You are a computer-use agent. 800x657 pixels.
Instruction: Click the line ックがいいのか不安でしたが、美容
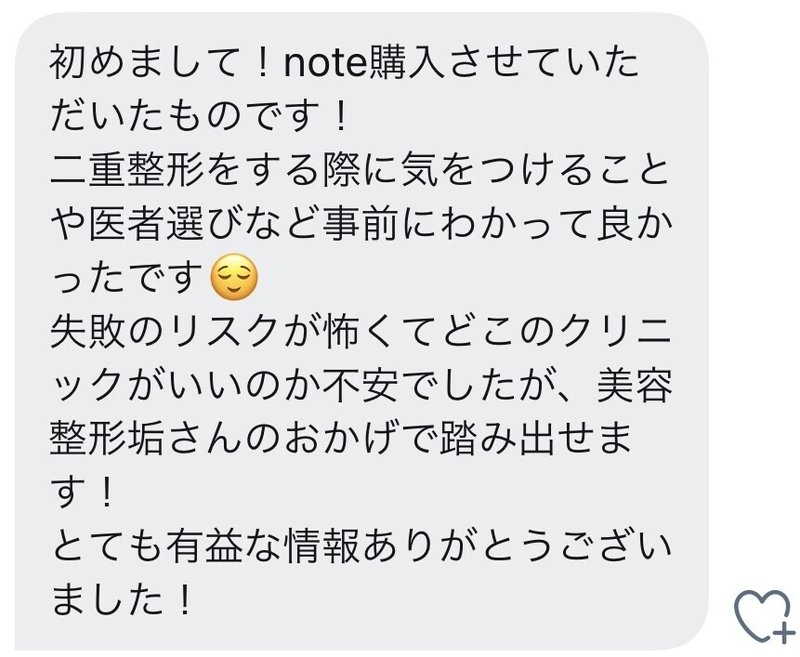[x=361, y=385]
